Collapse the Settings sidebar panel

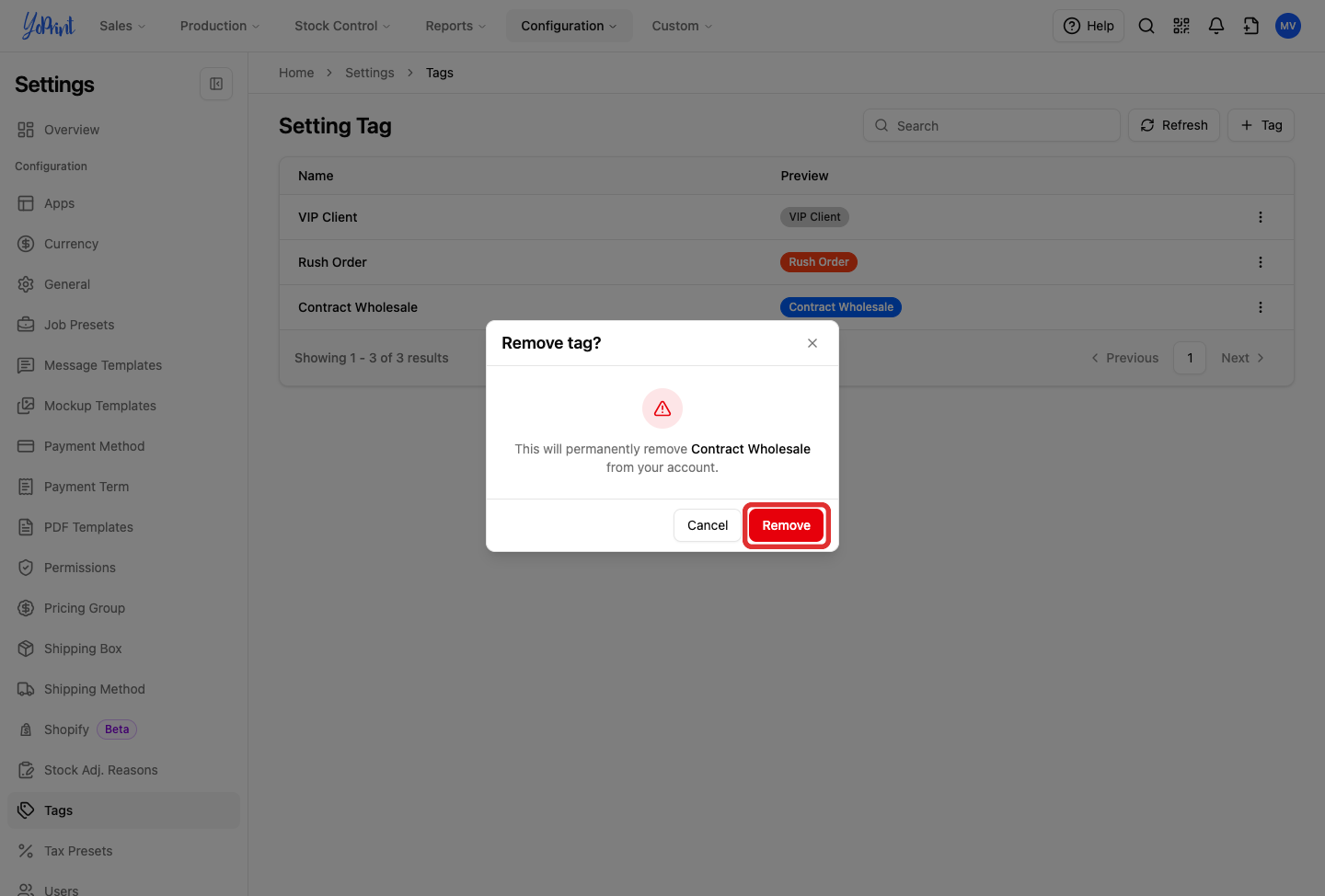[x=216, y=84]
